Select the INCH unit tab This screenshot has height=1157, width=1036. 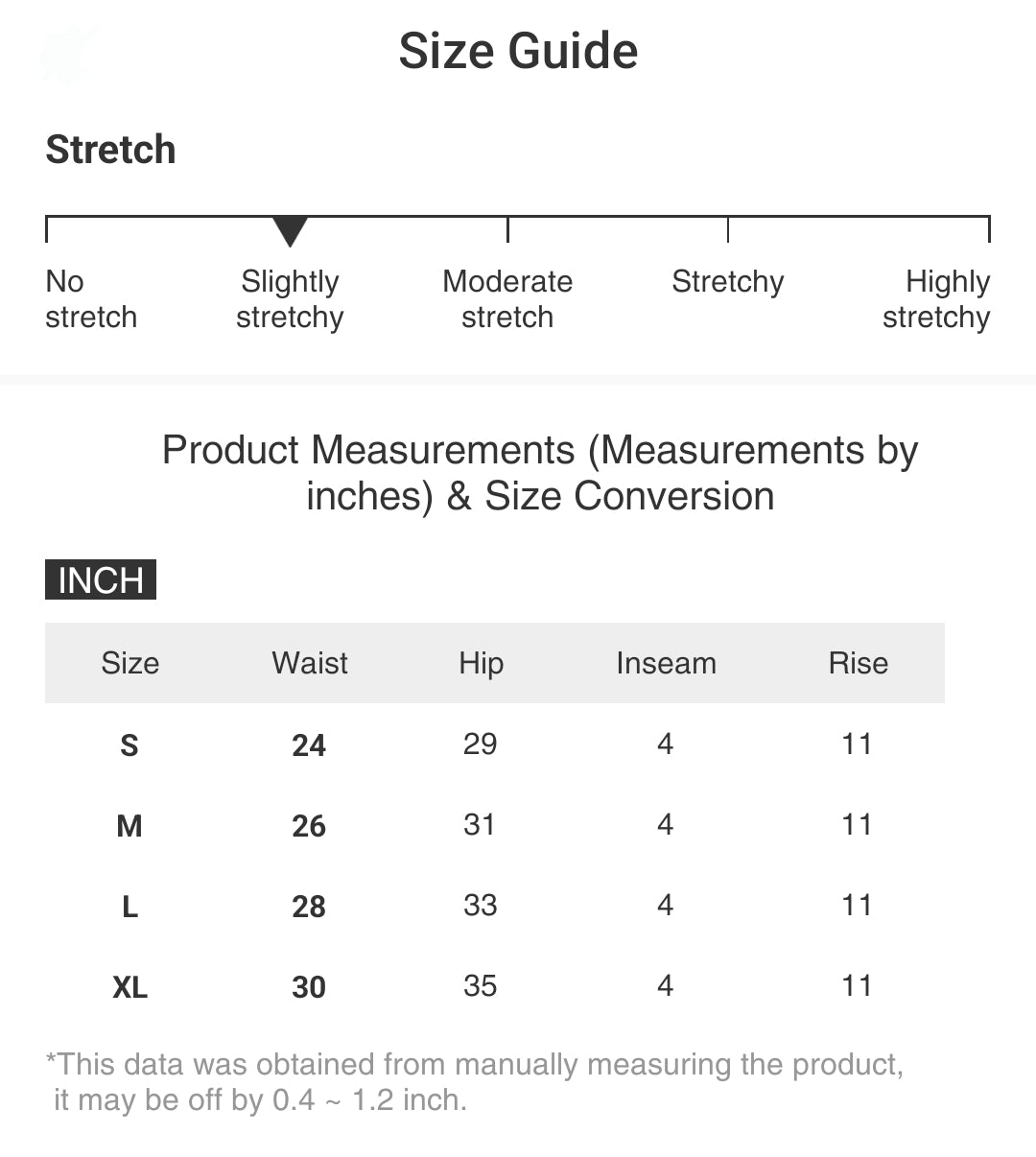tap(101, 580)
